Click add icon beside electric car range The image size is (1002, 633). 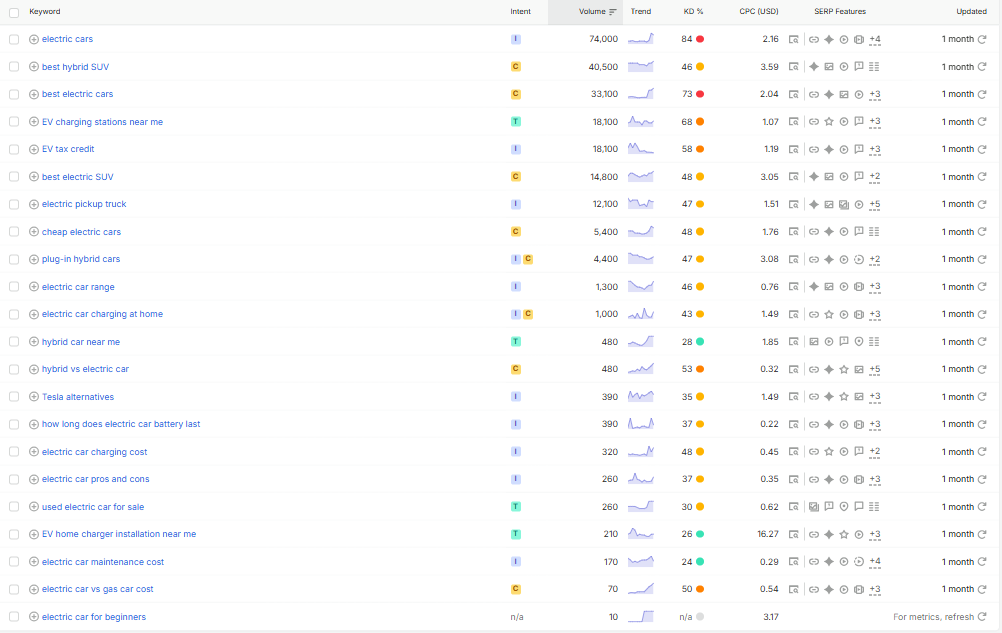(x=34, y=287)
